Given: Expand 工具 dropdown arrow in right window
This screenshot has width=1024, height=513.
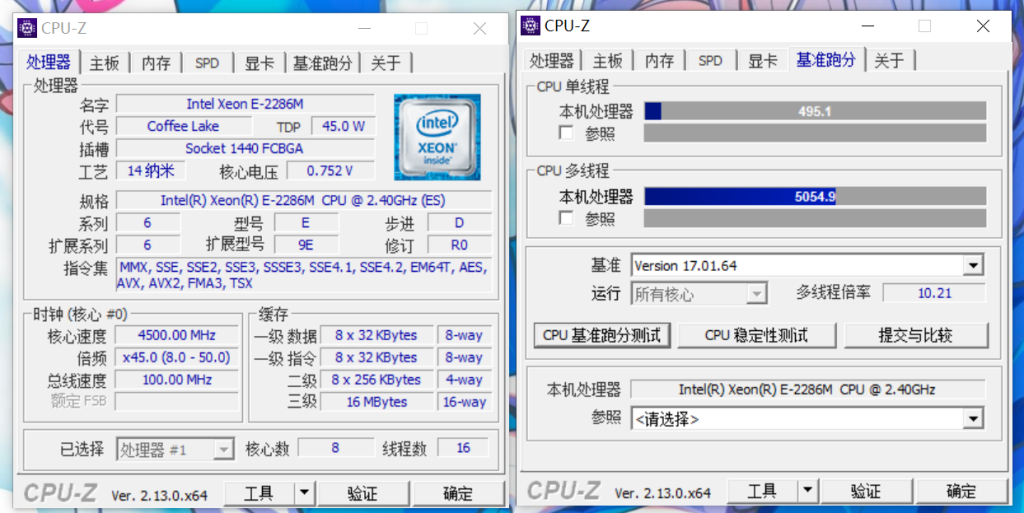Looking at the screenshot, I should pyautogui.click(x=808, y=490).
